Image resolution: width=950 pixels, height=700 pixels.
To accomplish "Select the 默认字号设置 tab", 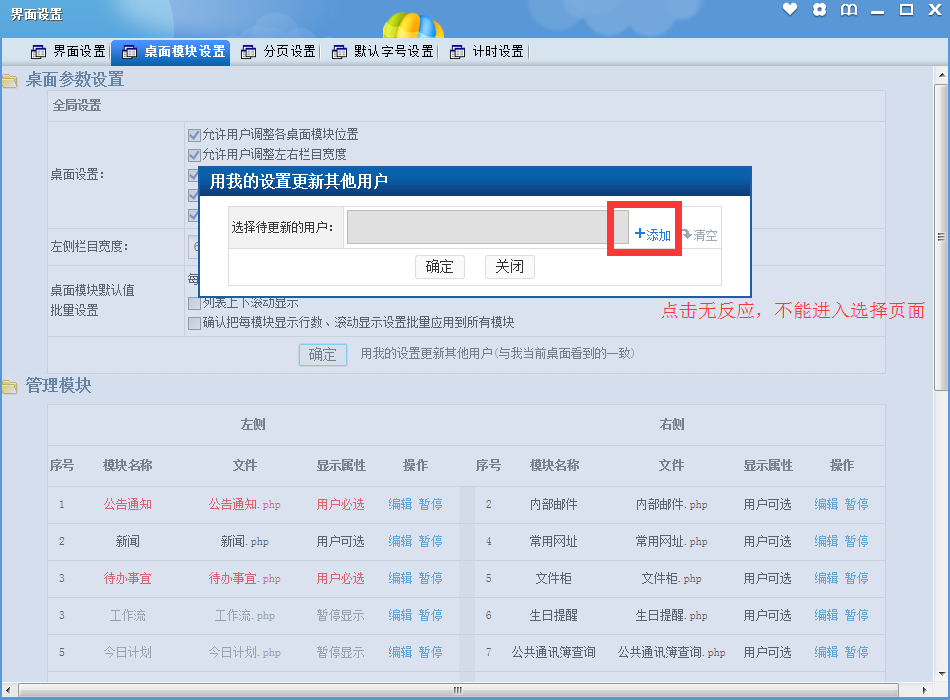I will 382,52.
